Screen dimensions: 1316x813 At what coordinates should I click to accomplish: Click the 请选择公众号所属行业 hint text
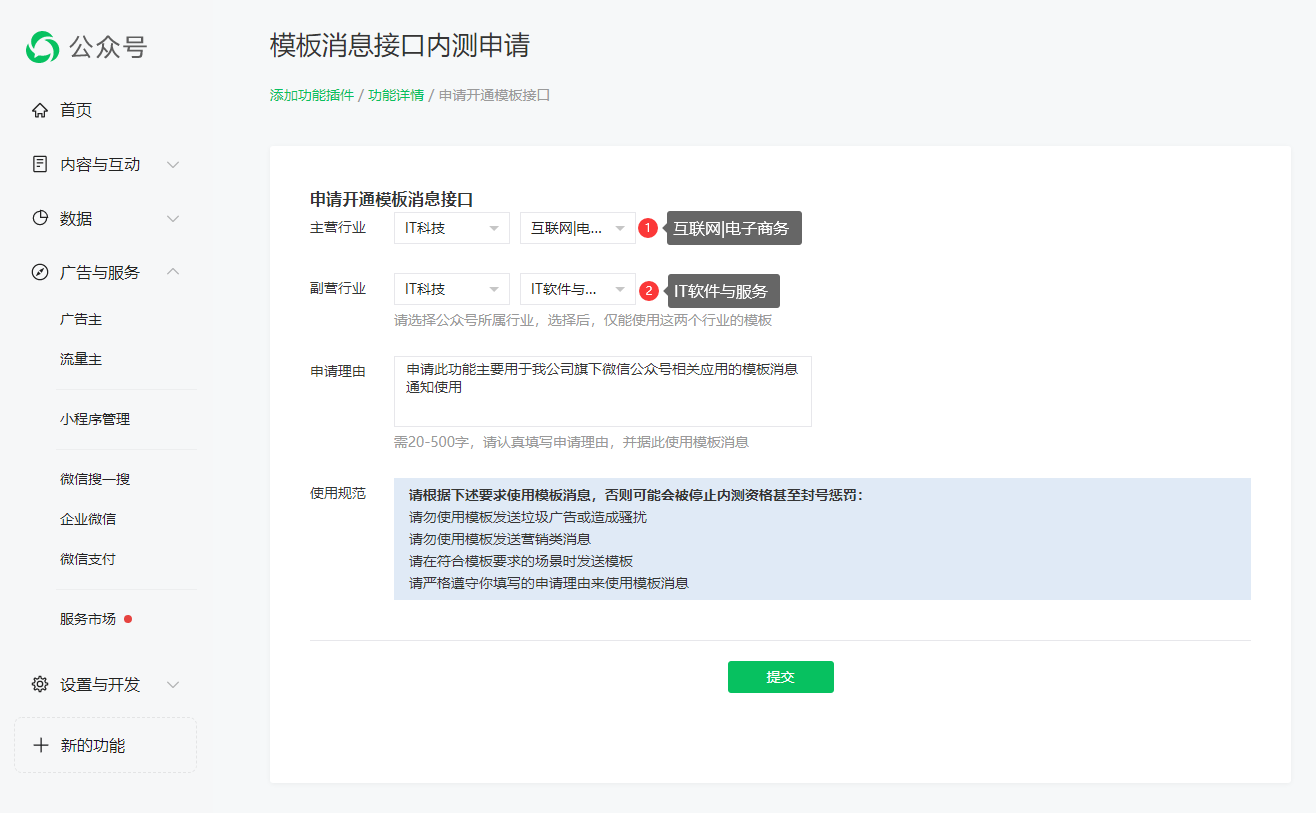[583, 320]
